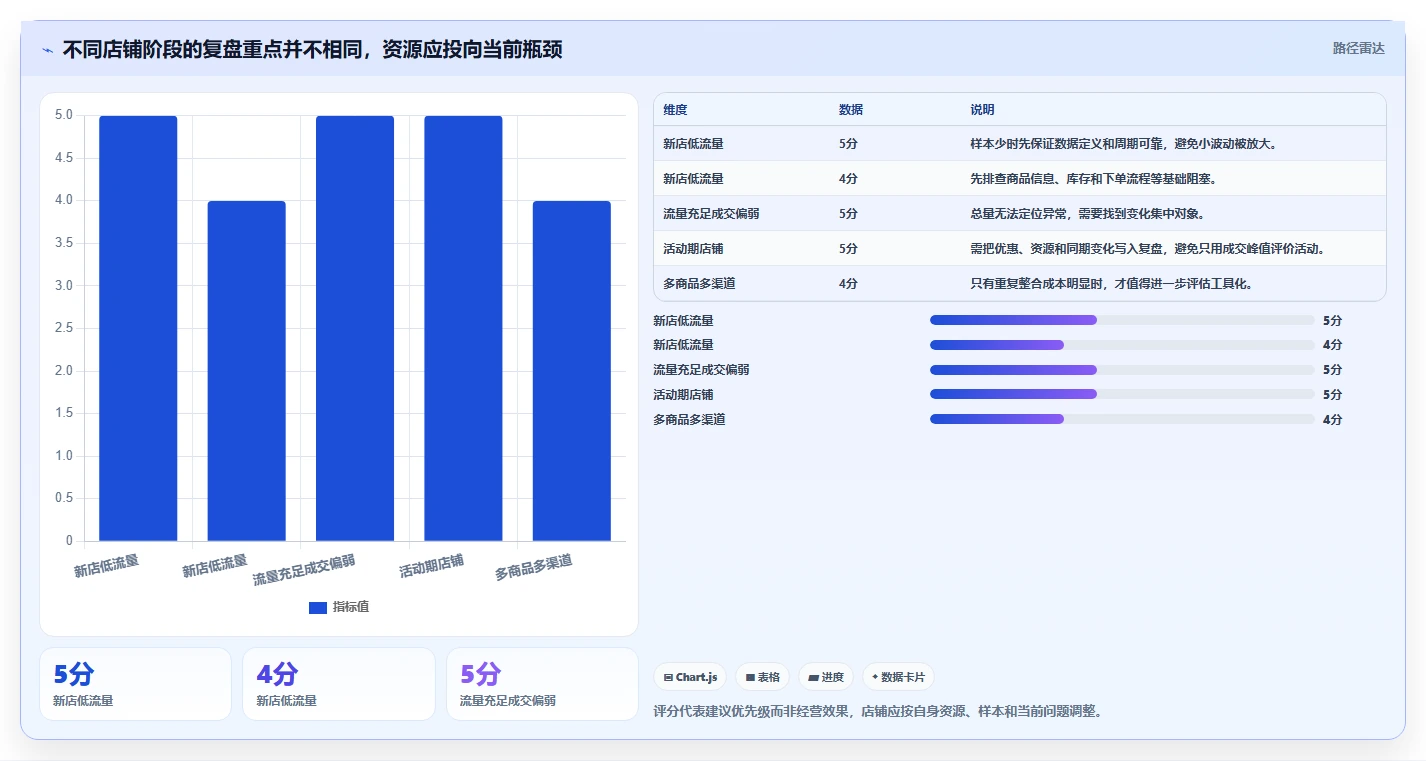The height and width of the screenshot is (761, 1426).
Task: Toggle the 指标值 legend swatch under the chart
Action: click(318, 607)
